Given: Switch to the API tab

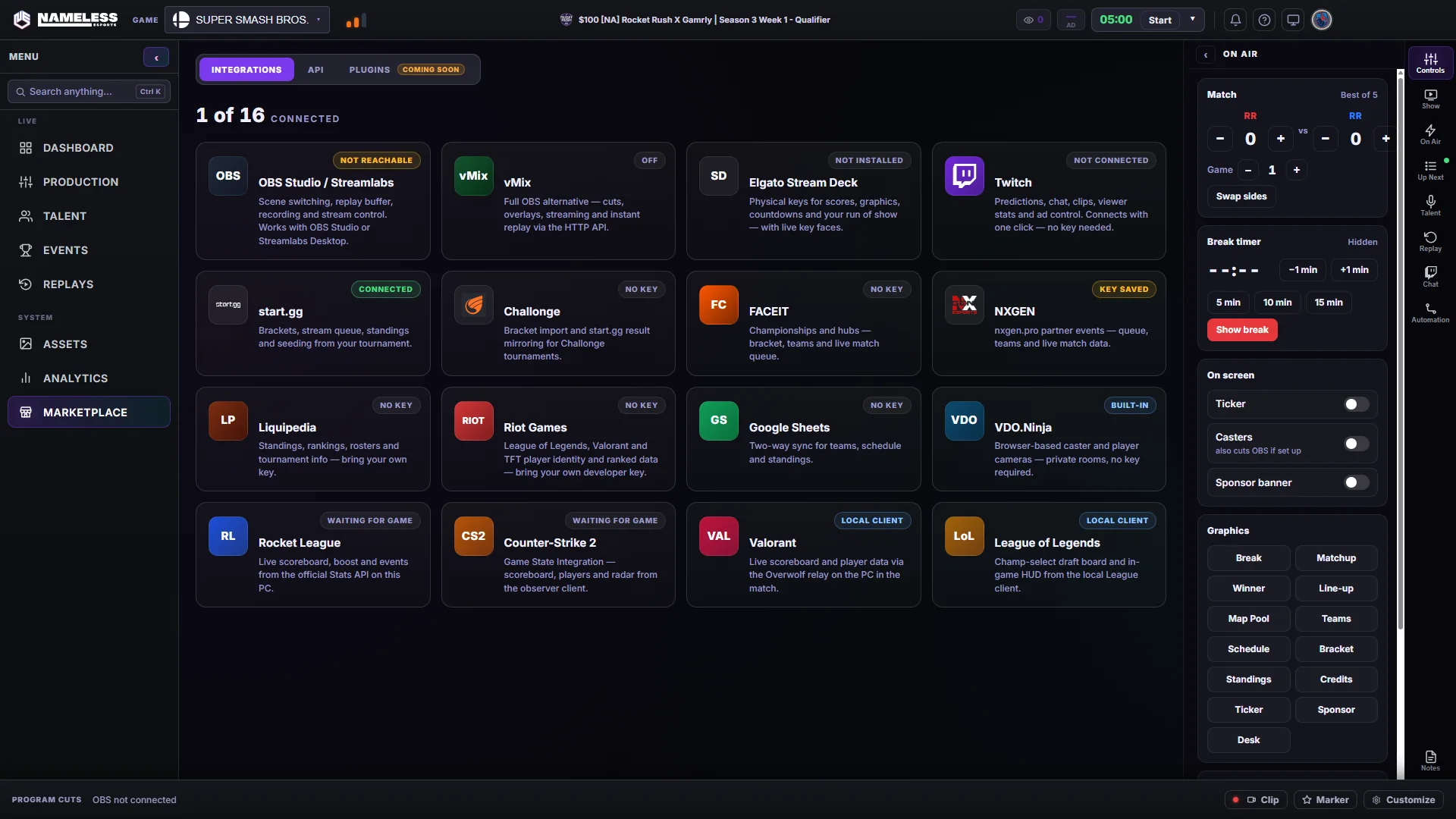Looking at the screenshot, I should pos(315,70).
